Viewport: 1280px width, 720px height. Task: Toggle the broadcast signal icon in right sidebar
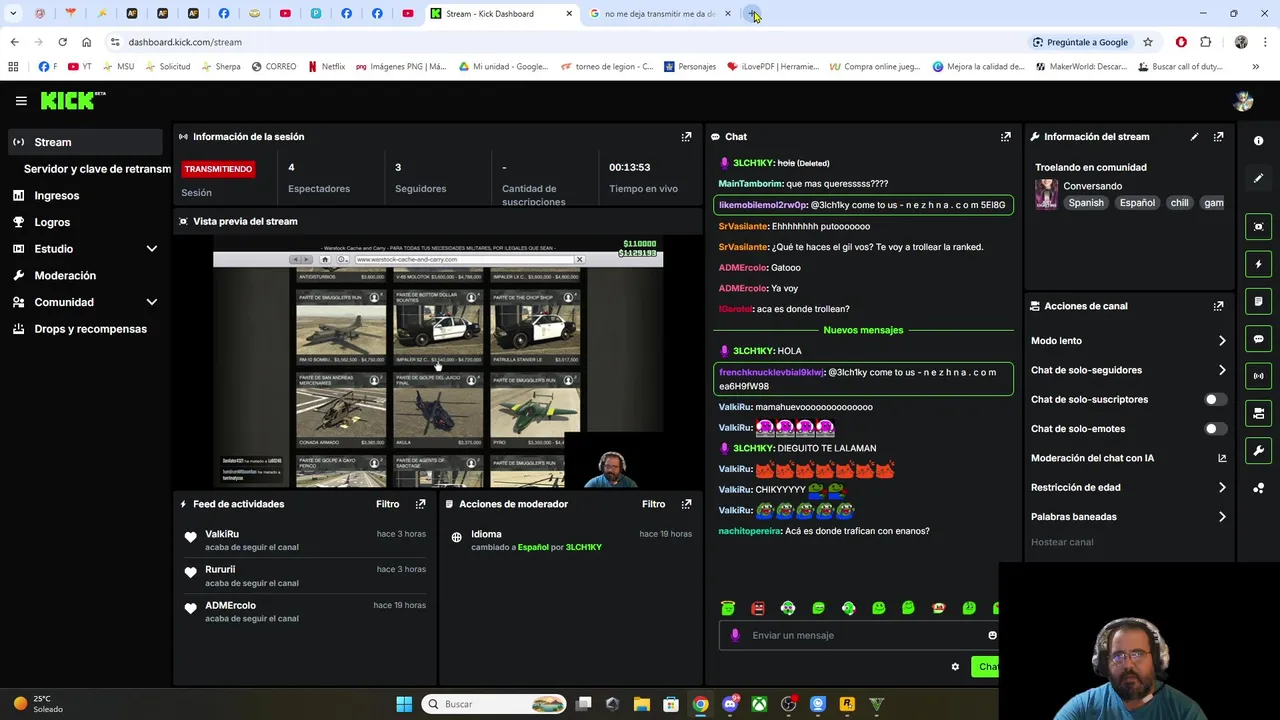pyautogui.click(x=1258, y=376)
